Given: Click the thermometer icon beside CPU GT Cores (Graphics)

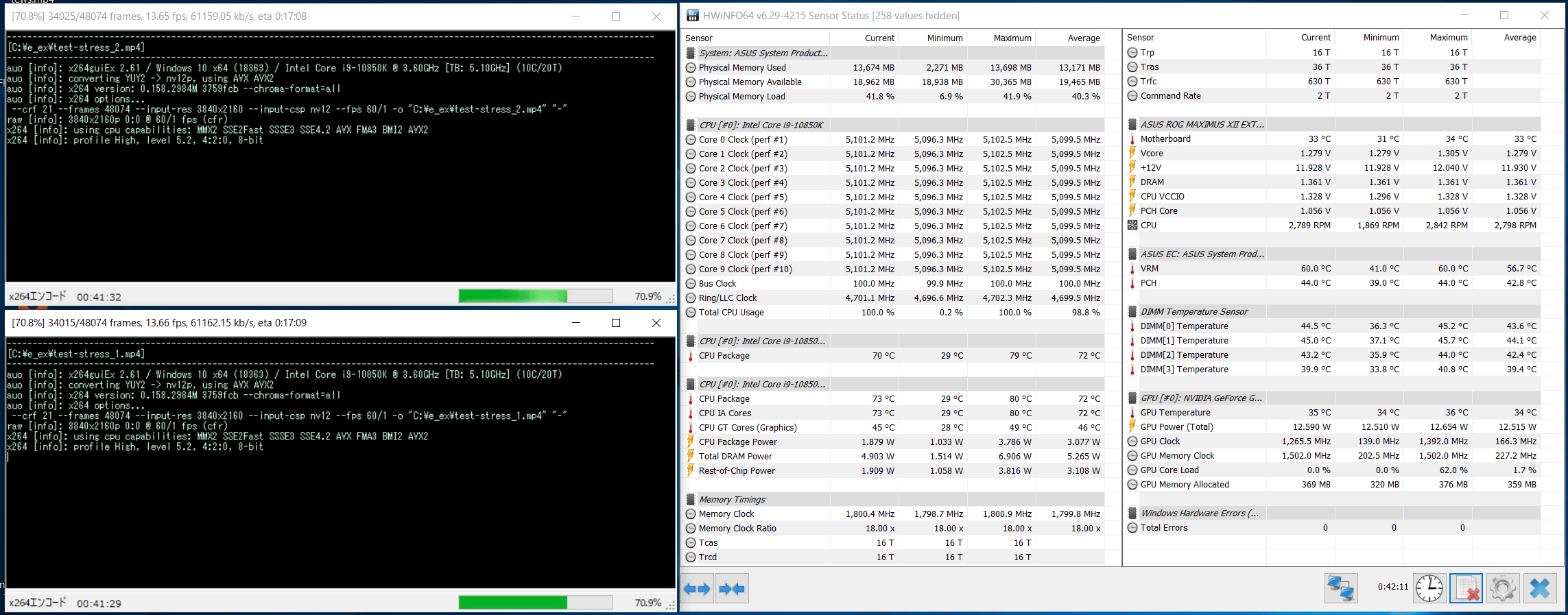Looking at the screenshot, I should [x=691, y=428].
